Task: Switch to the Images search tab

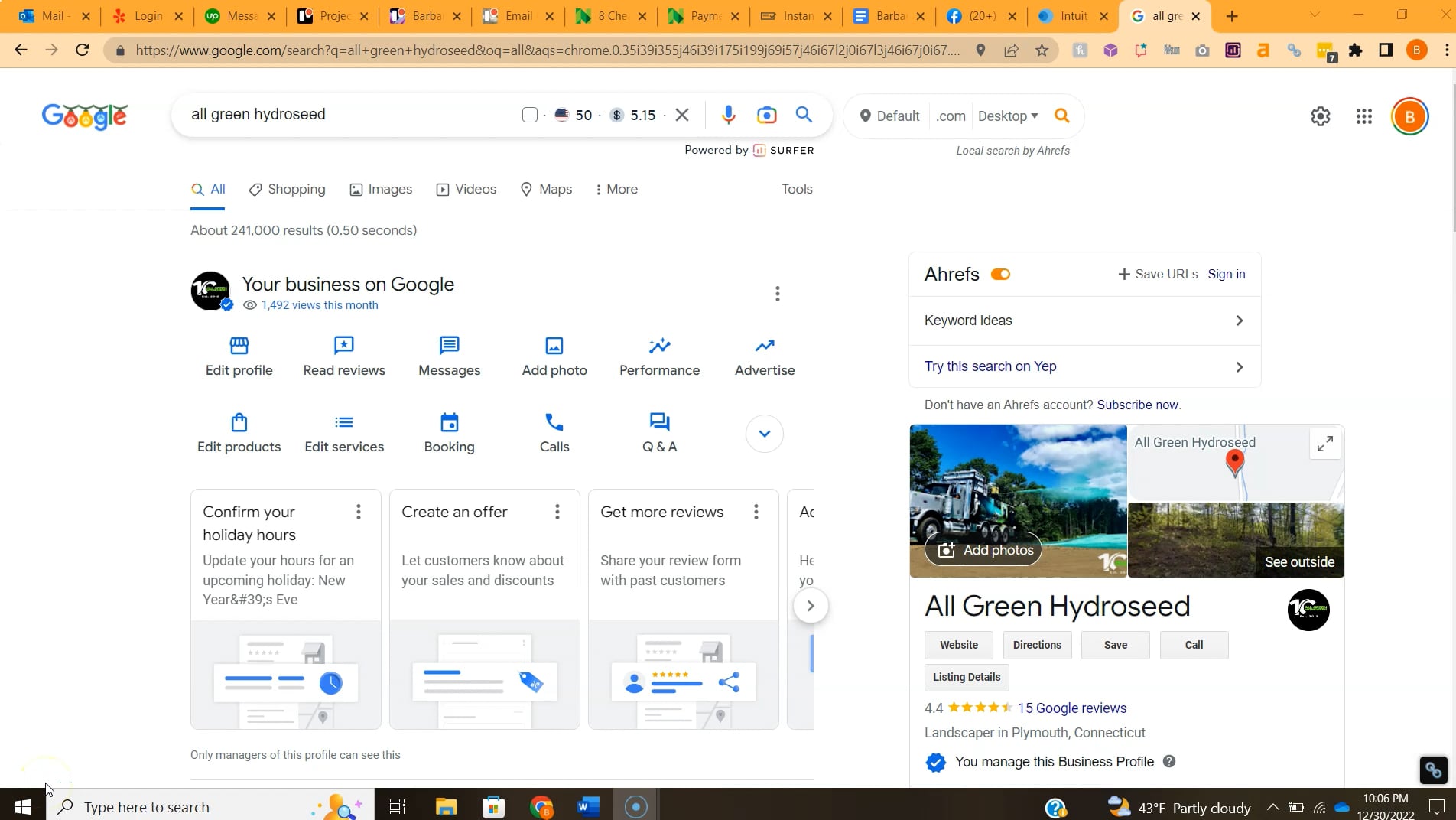Action: [381, 189]
